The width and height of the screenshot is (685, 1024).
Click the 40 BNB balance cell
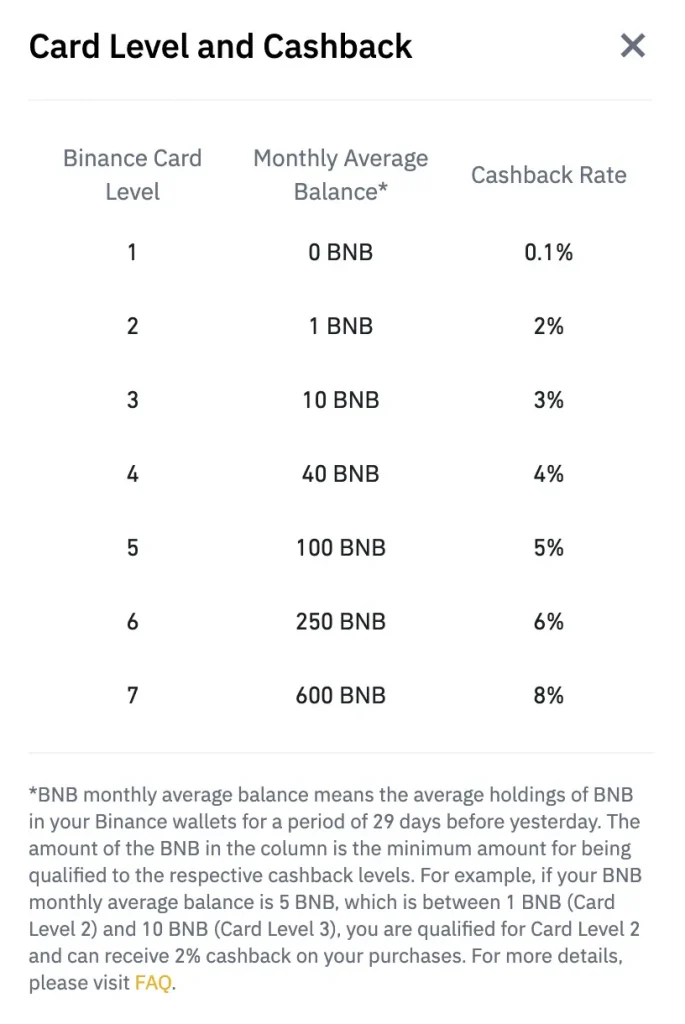tap(340, 474)
